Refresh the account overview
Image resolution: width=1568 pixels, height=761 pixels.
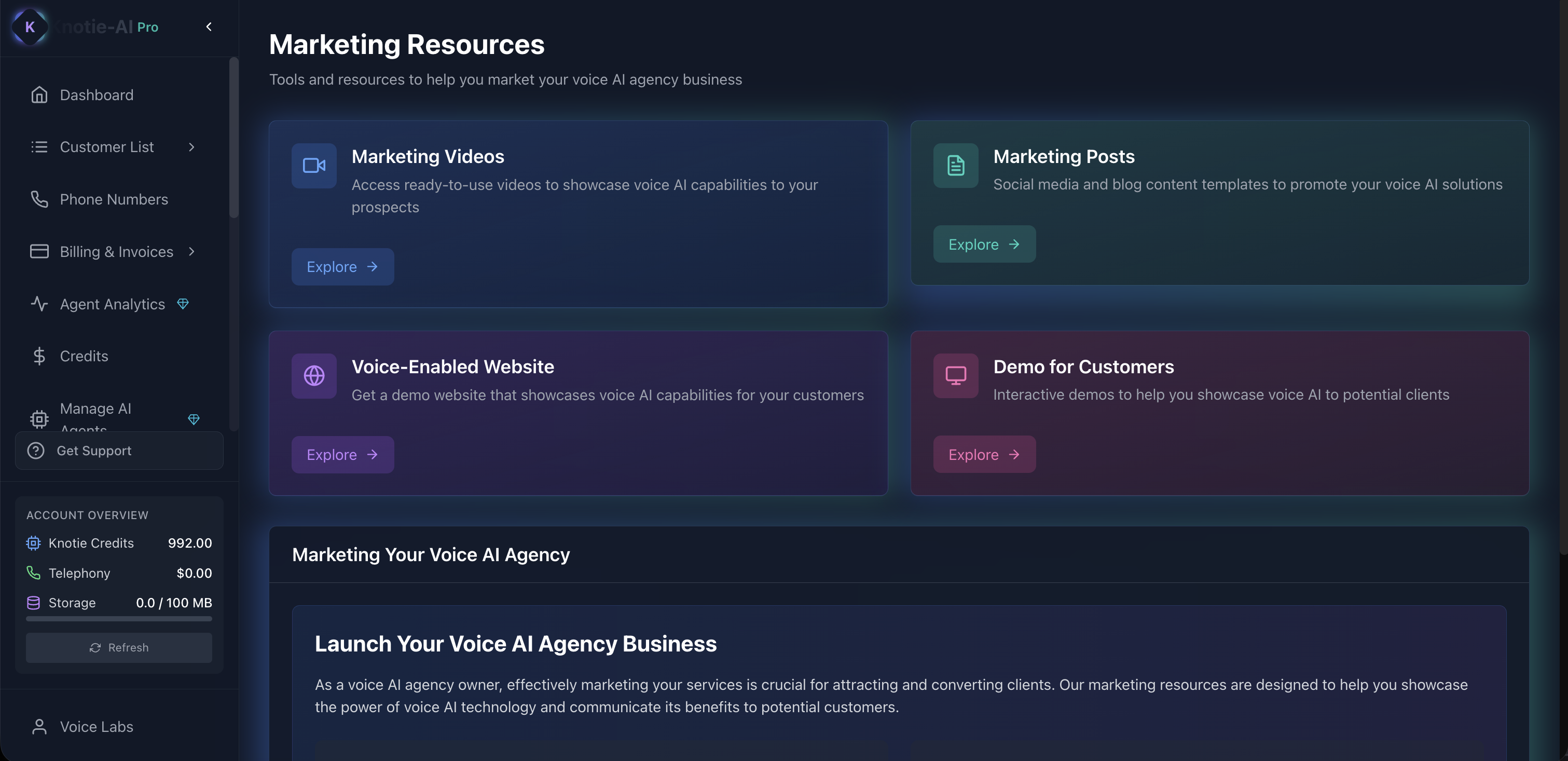point(119,647)
